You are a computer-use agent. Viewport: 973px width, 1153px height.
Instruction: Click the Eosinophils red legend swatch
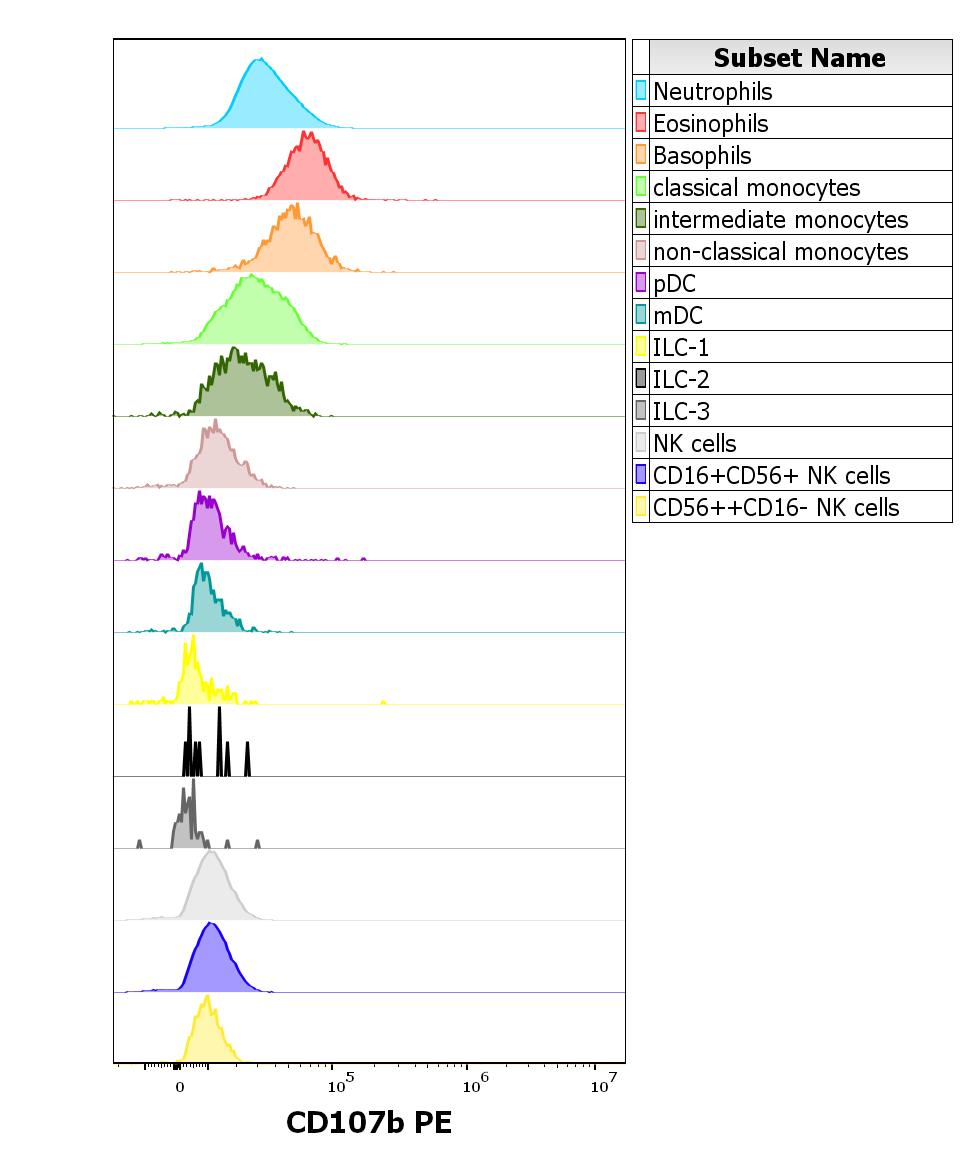point(641,123)
